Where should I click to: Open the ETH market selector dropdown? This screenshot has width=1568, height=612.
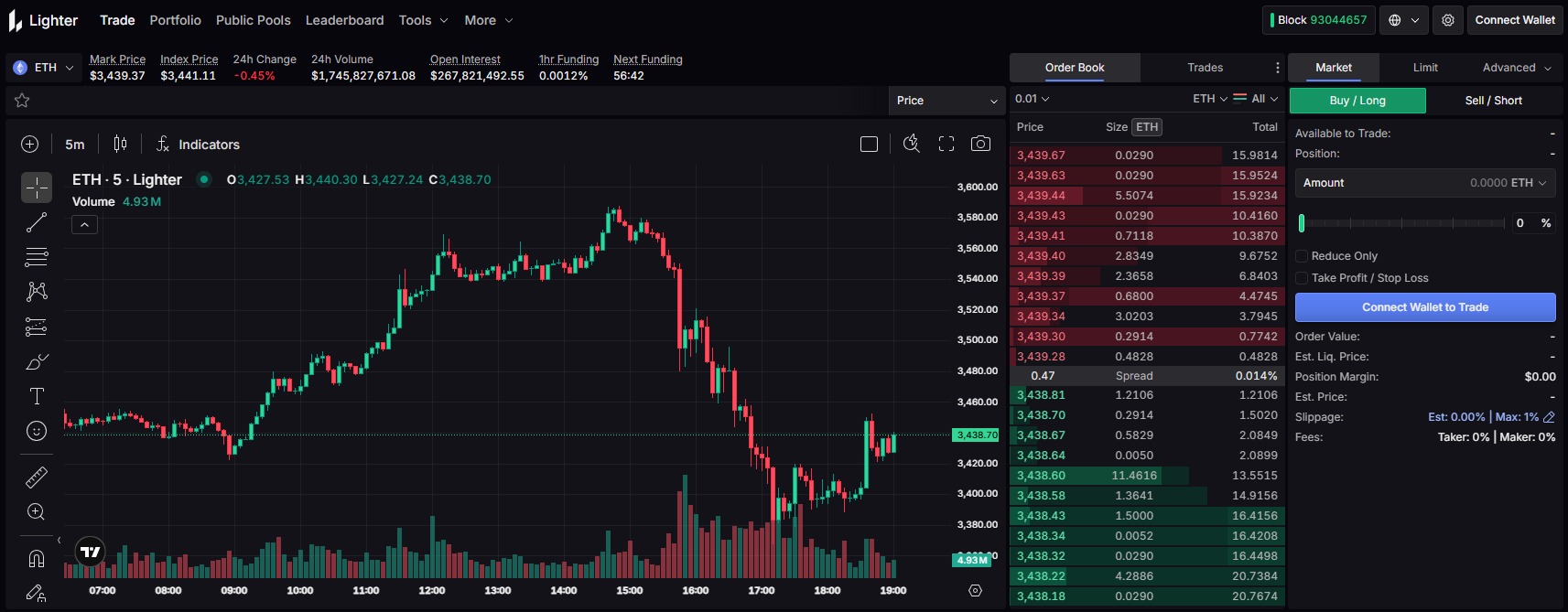[44, 68]
